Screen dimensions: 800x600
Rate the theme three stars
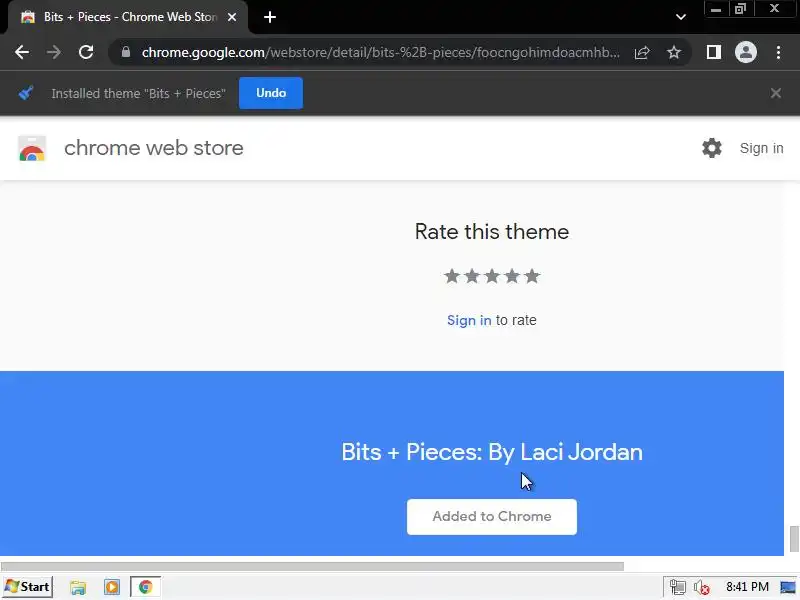click(x=492, y=276)
